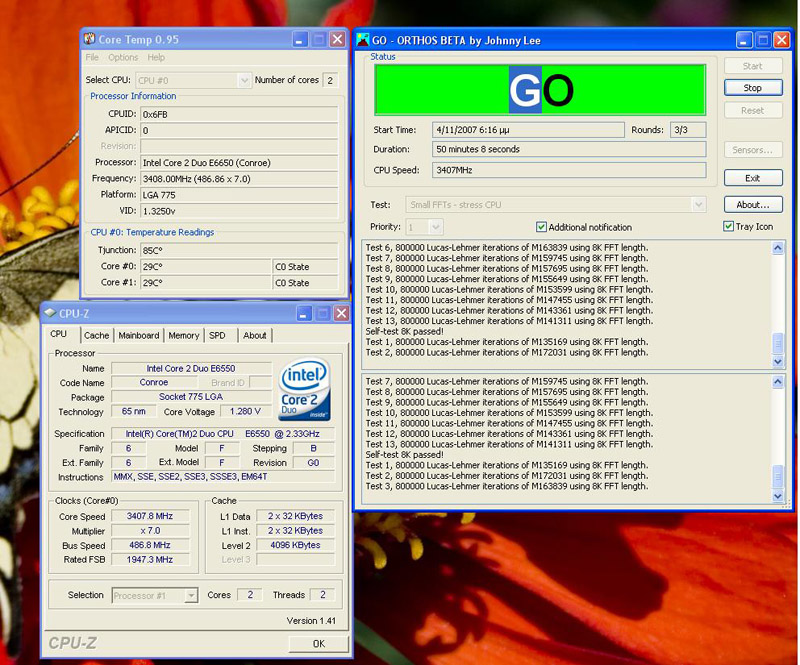The width and height of the screenshot is (800, 665).
Task: Open the File menu in Core Temp
Action: pyautogui.click(x=92, y=57)
